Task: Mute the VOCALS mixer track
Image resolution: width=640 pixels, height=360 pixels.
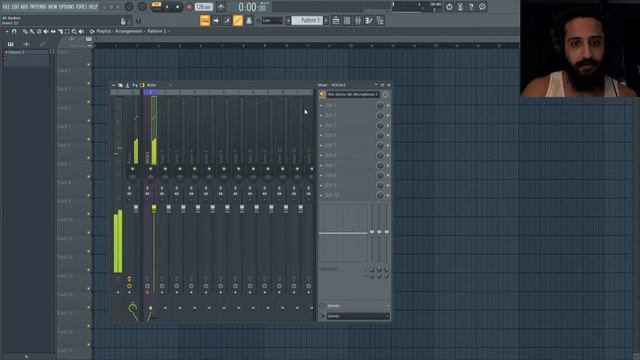Action: tap(150, 169)
